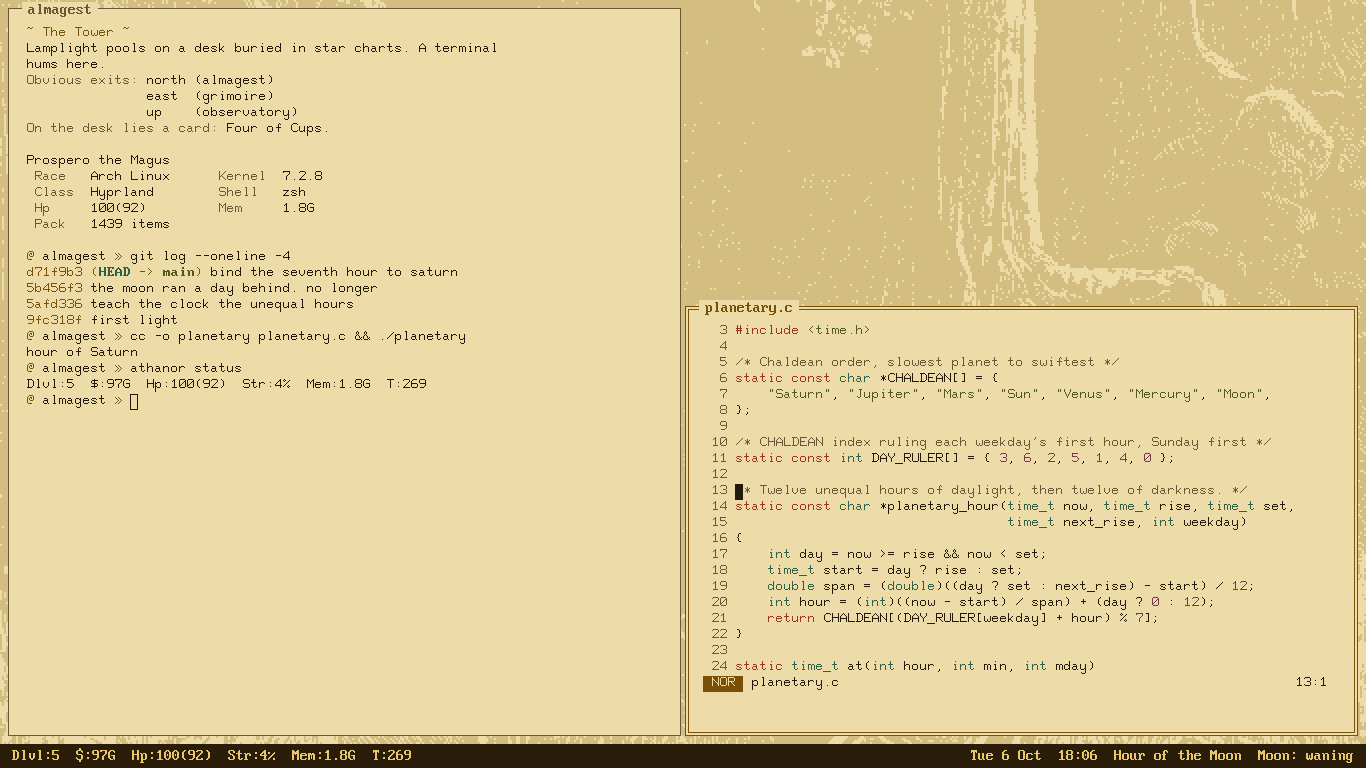Screen dimensions: 1366x768
Task: Click the 'east (grimoire)' exit line
Action: (210, 96)
